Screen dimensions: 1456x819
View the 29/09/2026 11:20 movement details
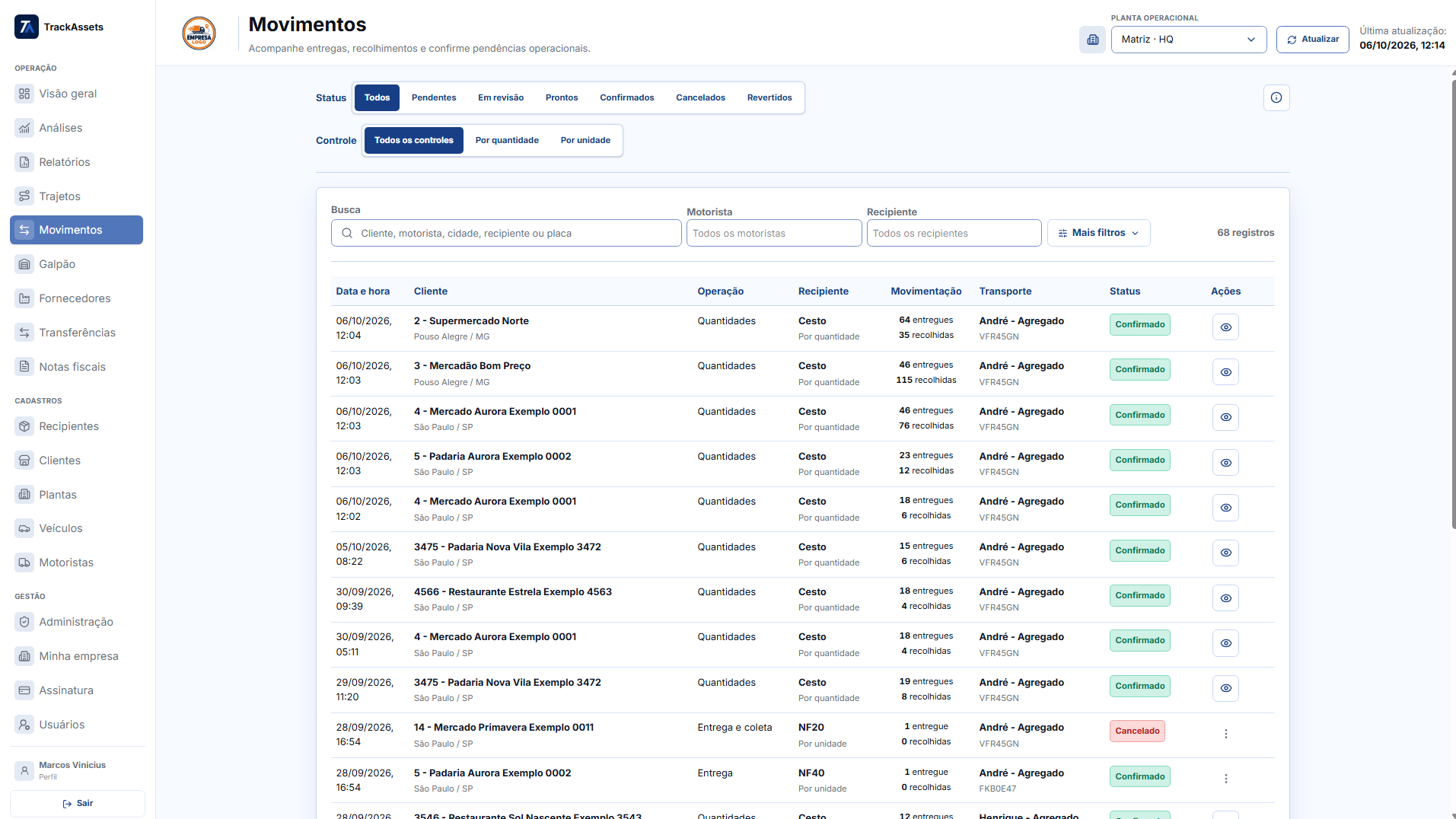[1225, 688]
